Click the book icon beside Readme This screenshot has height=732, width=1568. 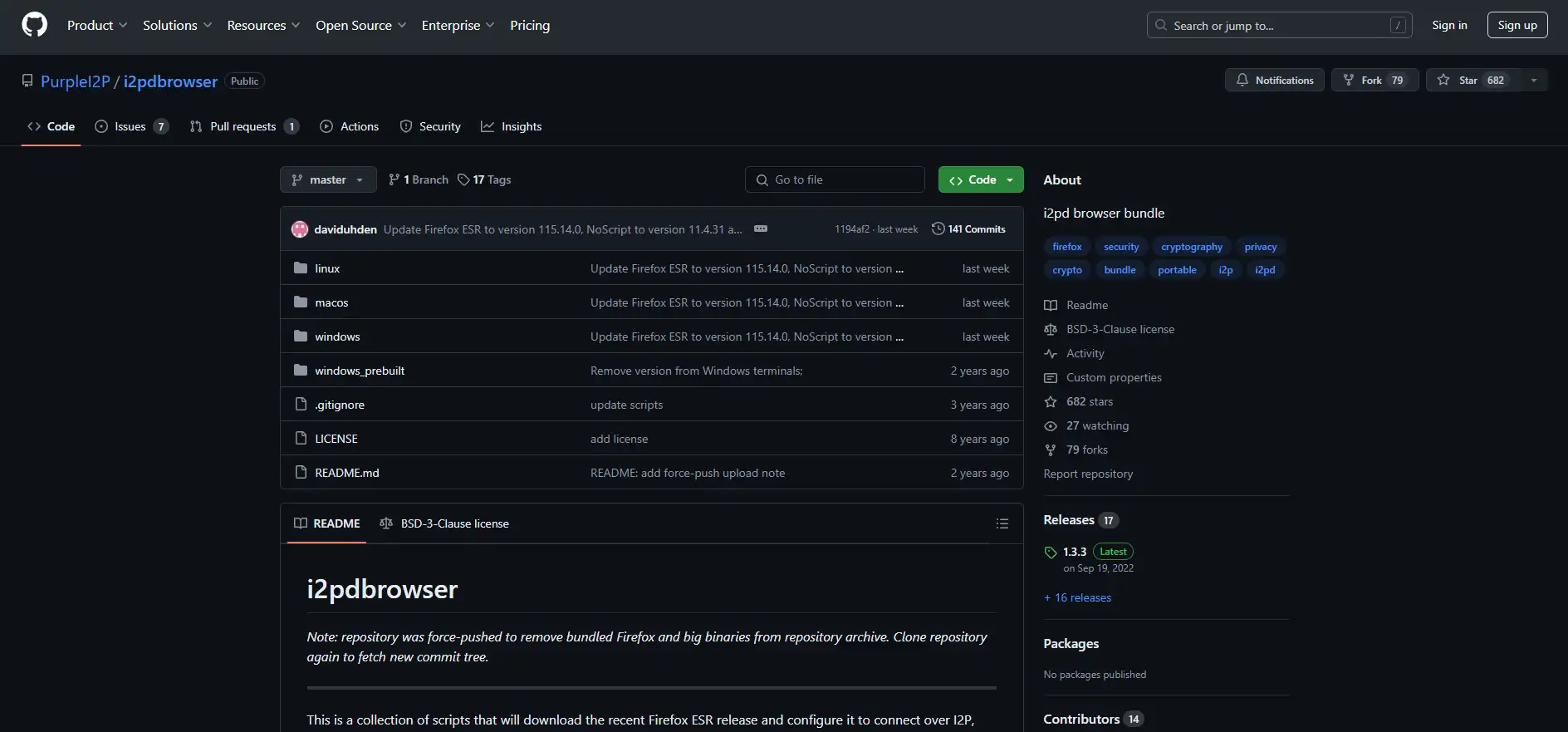pos(1051,305)
